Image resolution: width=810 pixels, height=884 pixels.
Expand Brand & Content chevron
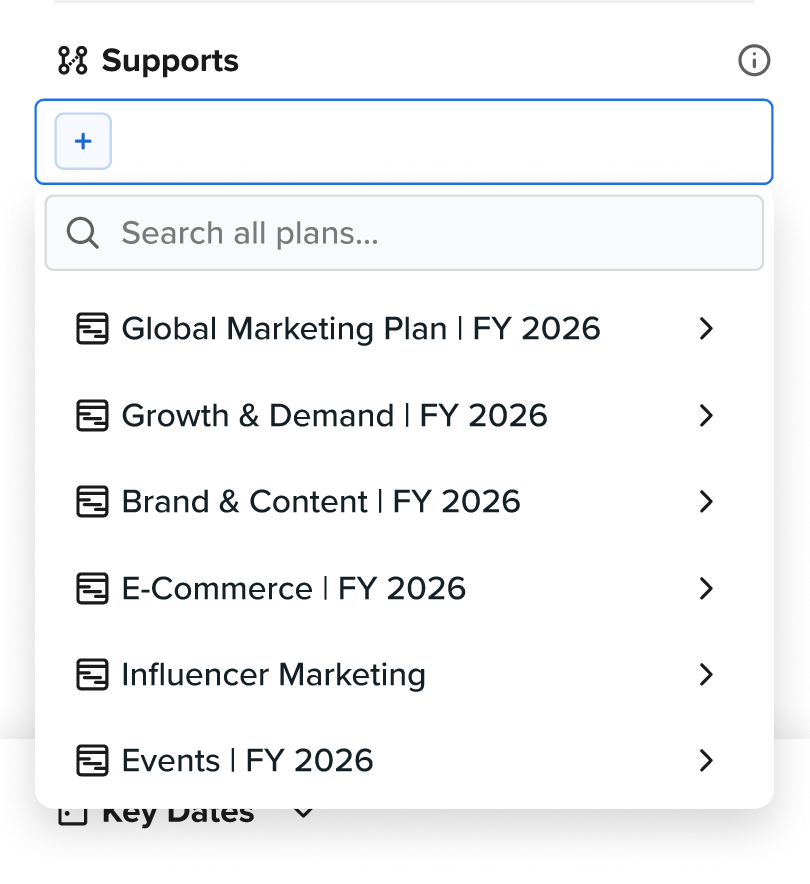click(x=707, y=502)
